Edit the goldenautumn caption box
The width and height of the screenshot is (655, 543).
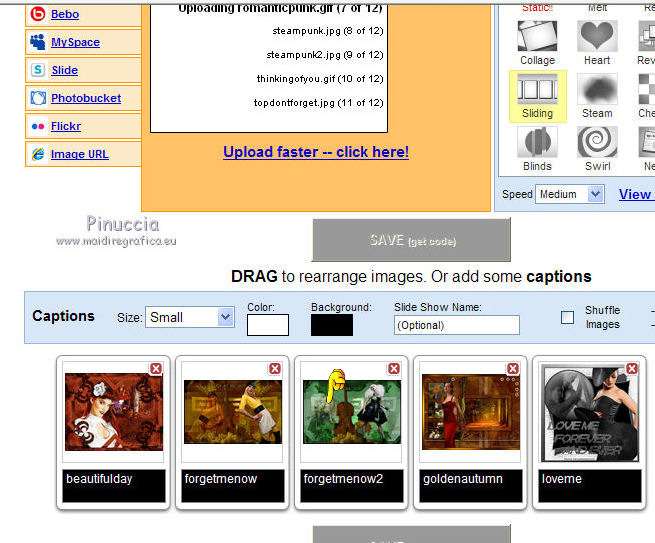(471, 486)
